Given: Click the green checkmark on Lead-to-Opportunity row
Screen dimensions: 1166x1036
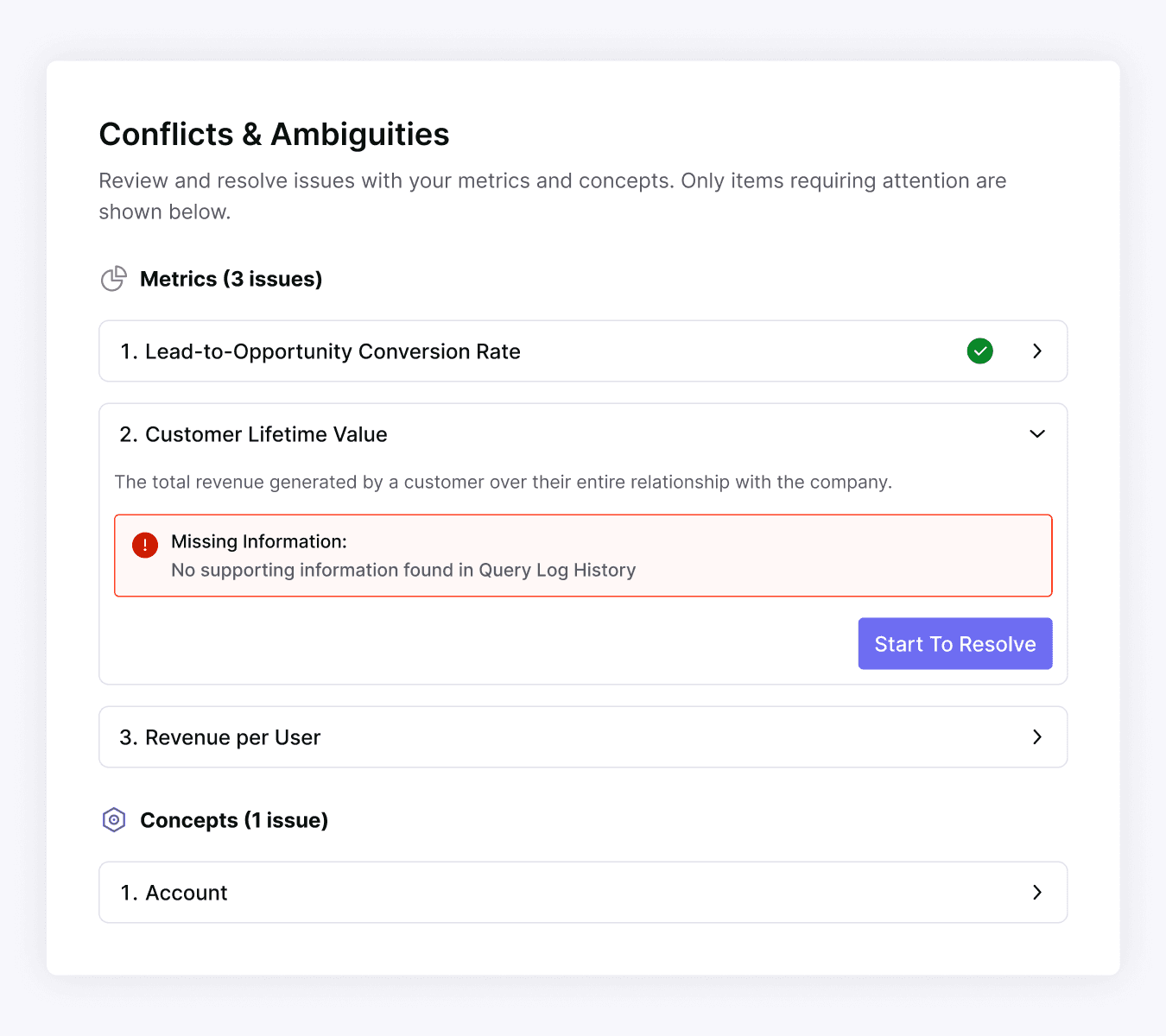Looking at the screenshot, I should (x=979, y=351).
